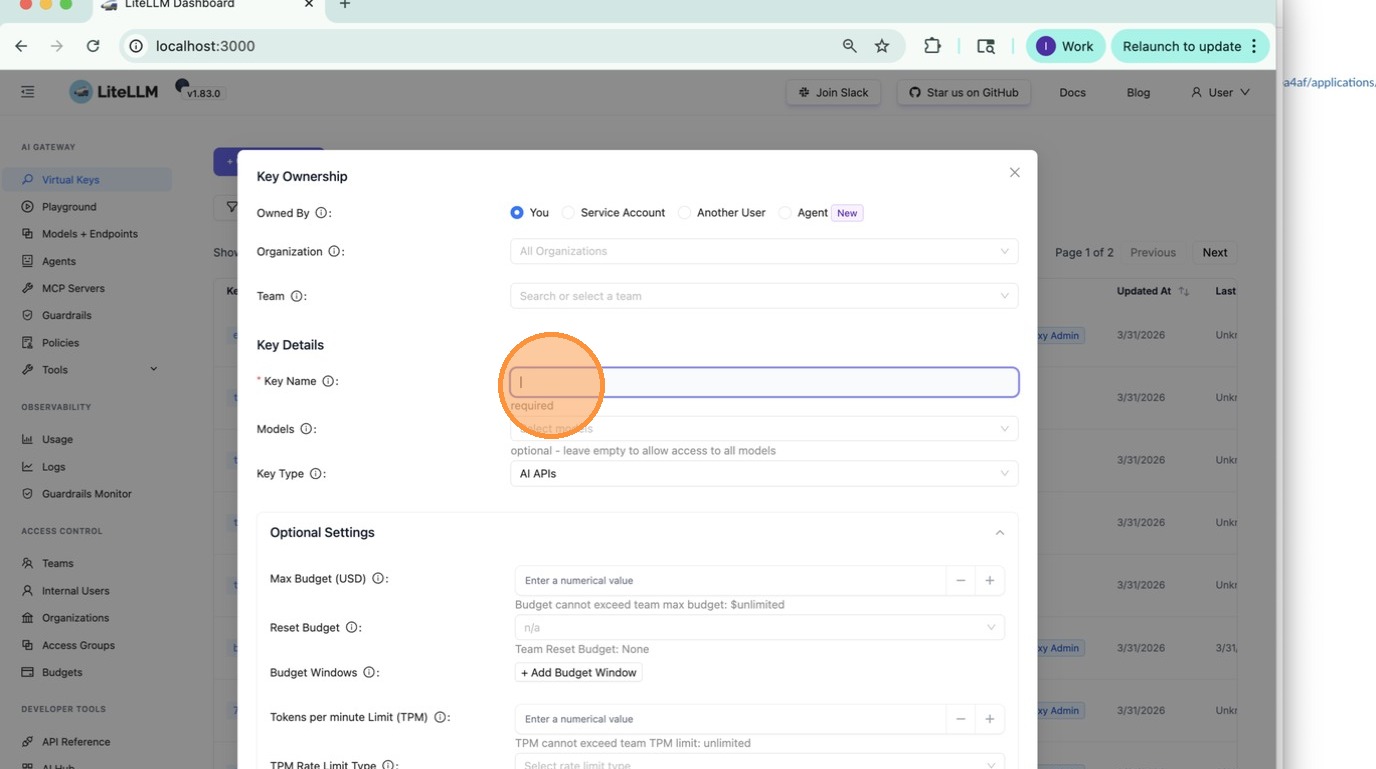Click info icon next to Reset Budget
This screenshot has height=769, width=1376.
(x=352, y=627)
